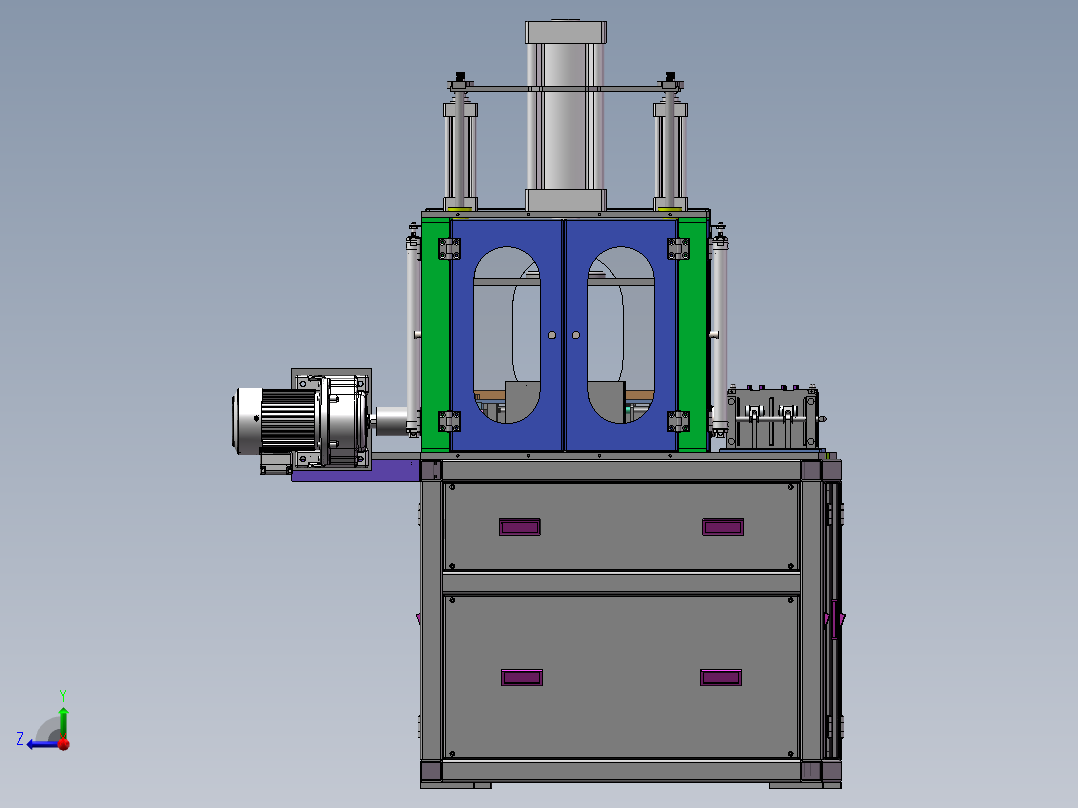Select the large central pneumatic cylinder on top
The image size is (1078, 808).
pyautogui.click(x=566, y=116)
